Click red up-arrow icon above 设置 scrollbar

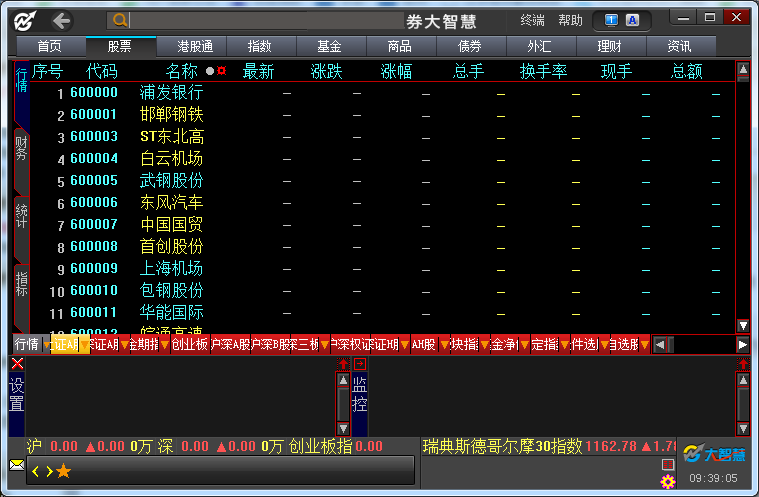tap(343, 363)
